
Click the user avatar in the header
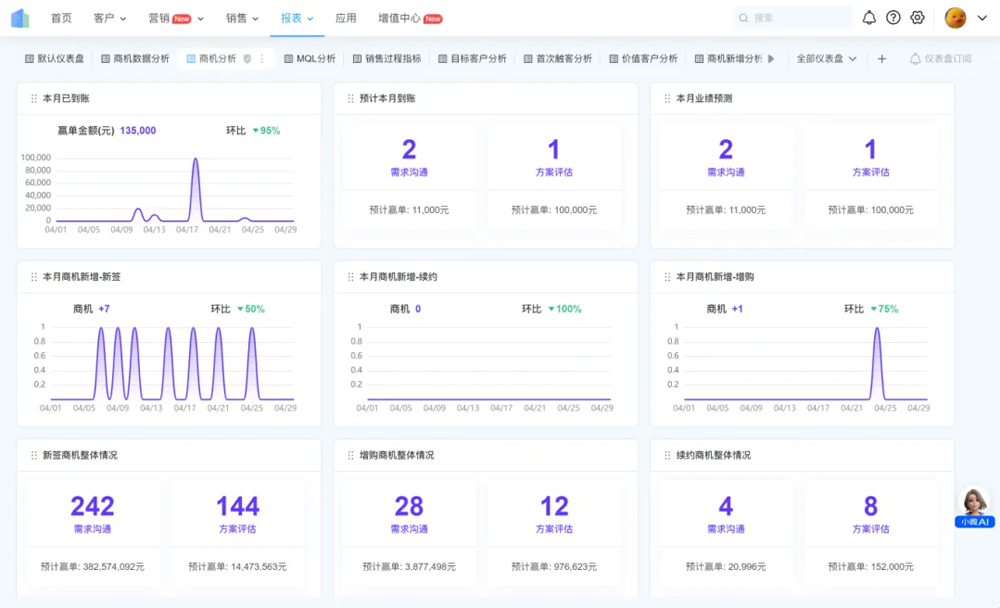(x=955, y=18)
